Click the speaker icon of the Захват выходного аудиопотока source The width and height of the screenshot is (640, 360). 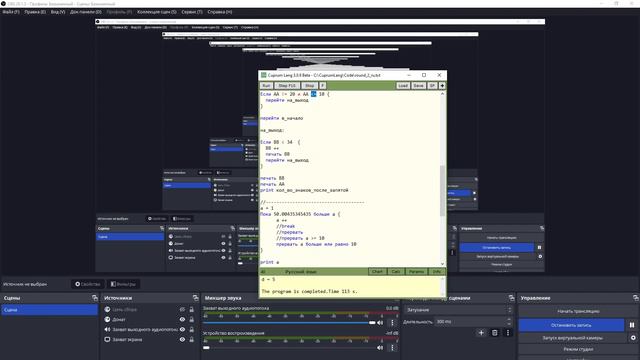[x=107, y=329]
